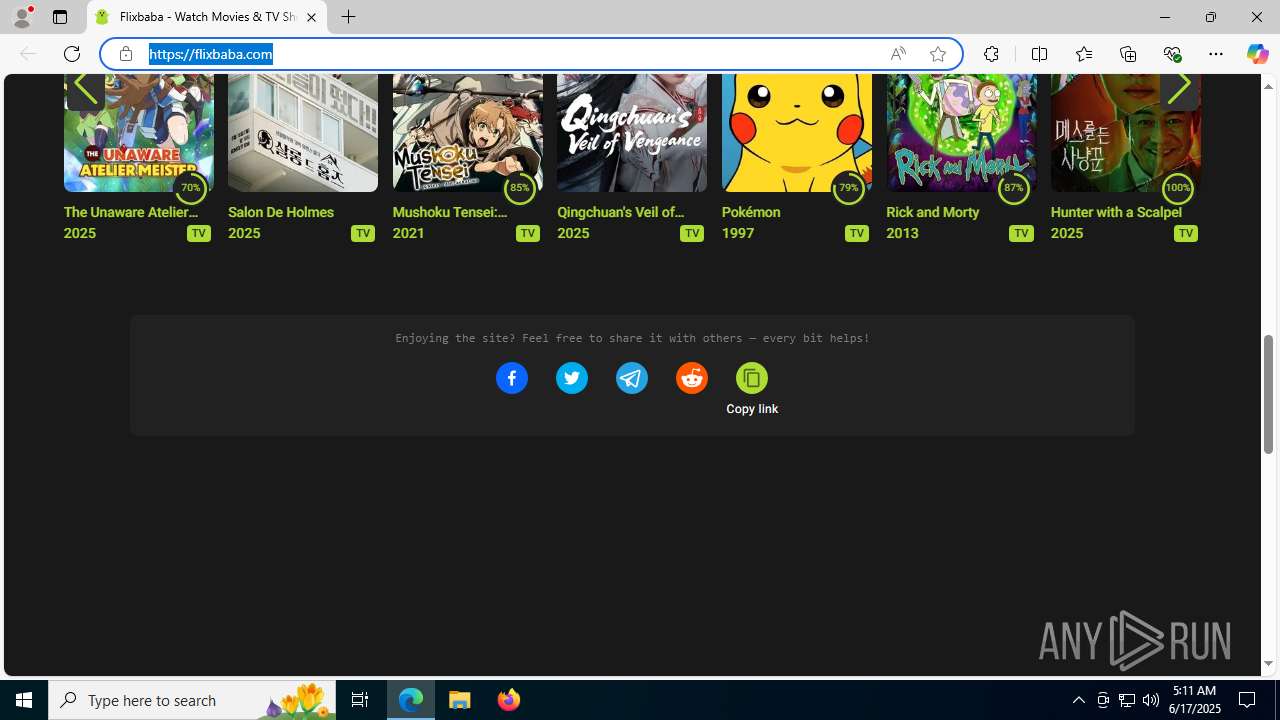The height and width of the screenshot is (720, 1280).
Task: Click the TV badge under Salon De Holmes
Action: pos(363,233)
